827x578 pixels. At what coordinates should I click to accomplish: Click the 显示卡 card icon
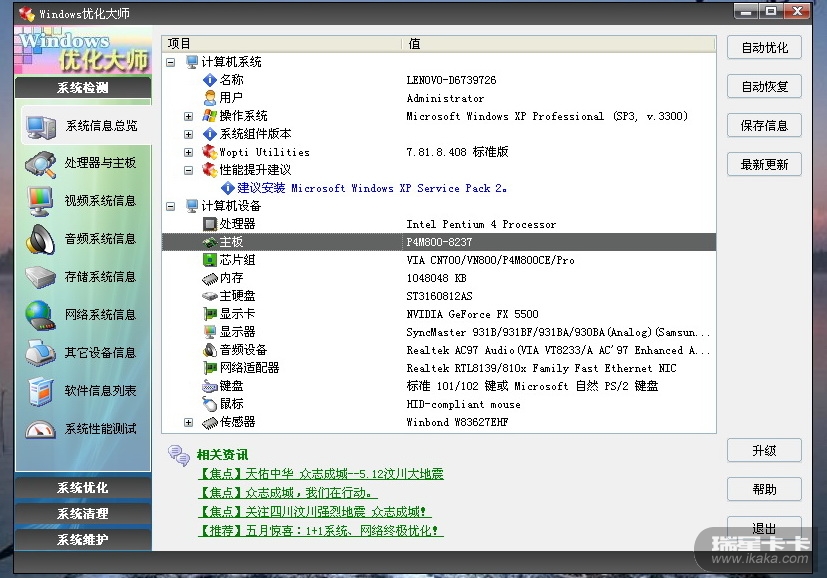(210, 314)
